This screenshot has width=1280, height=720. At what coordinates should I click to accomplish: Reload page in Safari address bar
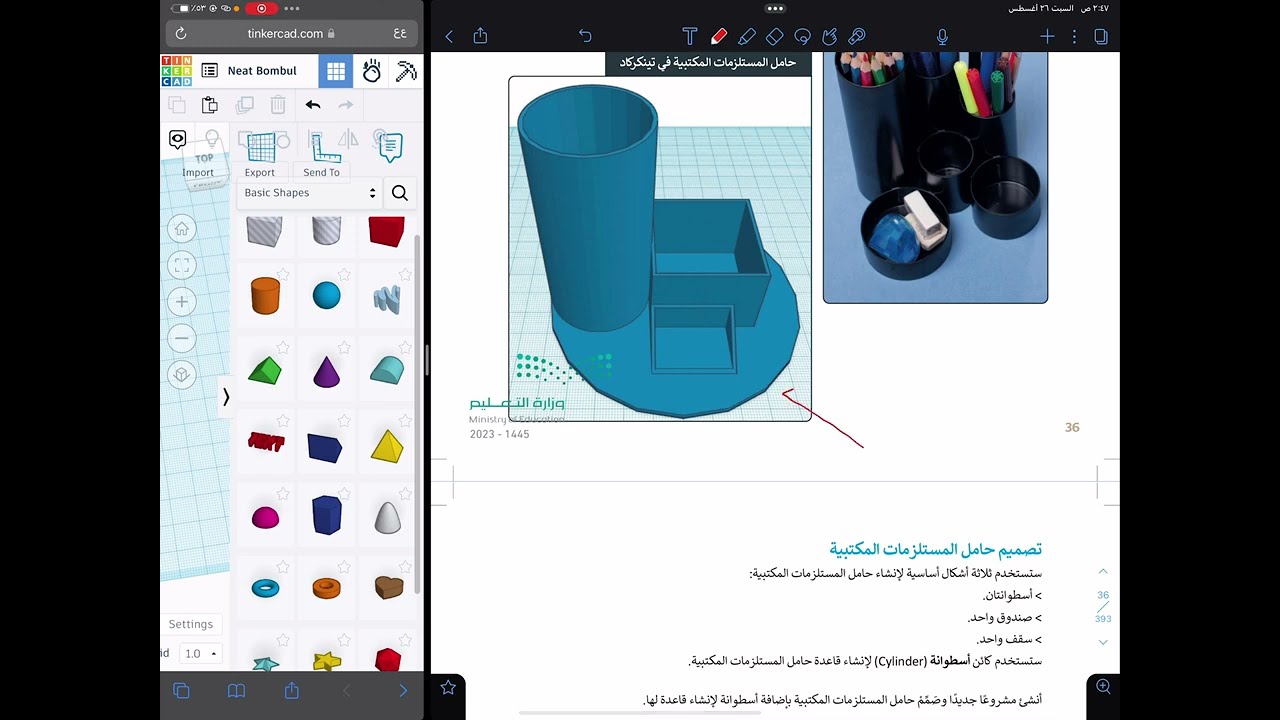click(x=181, y=33)
